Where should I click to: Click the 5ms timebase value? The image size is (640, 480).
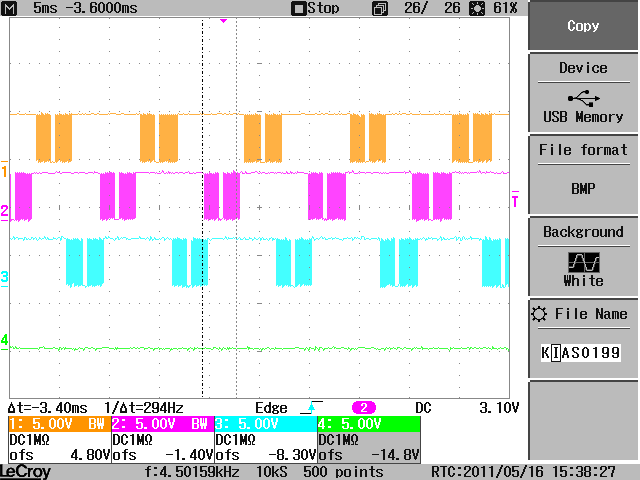click(x=45, y=8)
